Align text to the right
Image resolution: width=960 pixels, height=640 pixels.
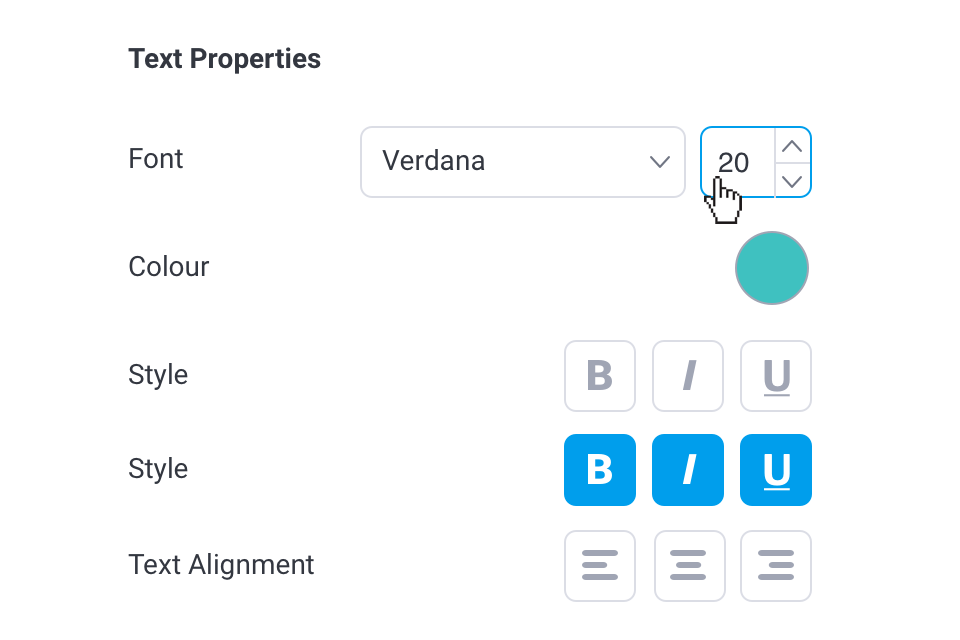coord(776,565)
